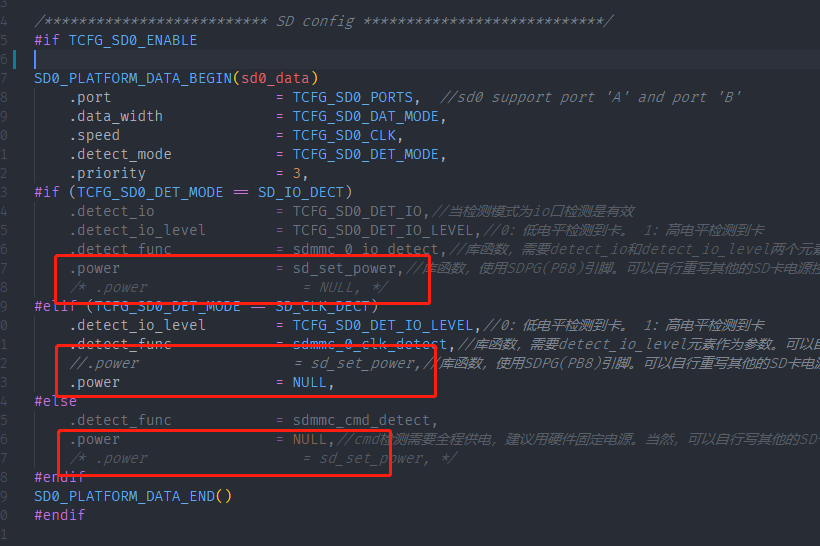Viewport: 820px width, 546px height.
Task: Click TCFG_SD0_DAT_MODE value
Action: 366,117
